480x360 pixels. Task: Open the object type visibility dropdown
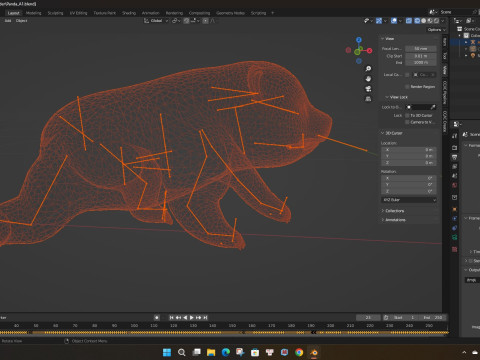[368, 21]
